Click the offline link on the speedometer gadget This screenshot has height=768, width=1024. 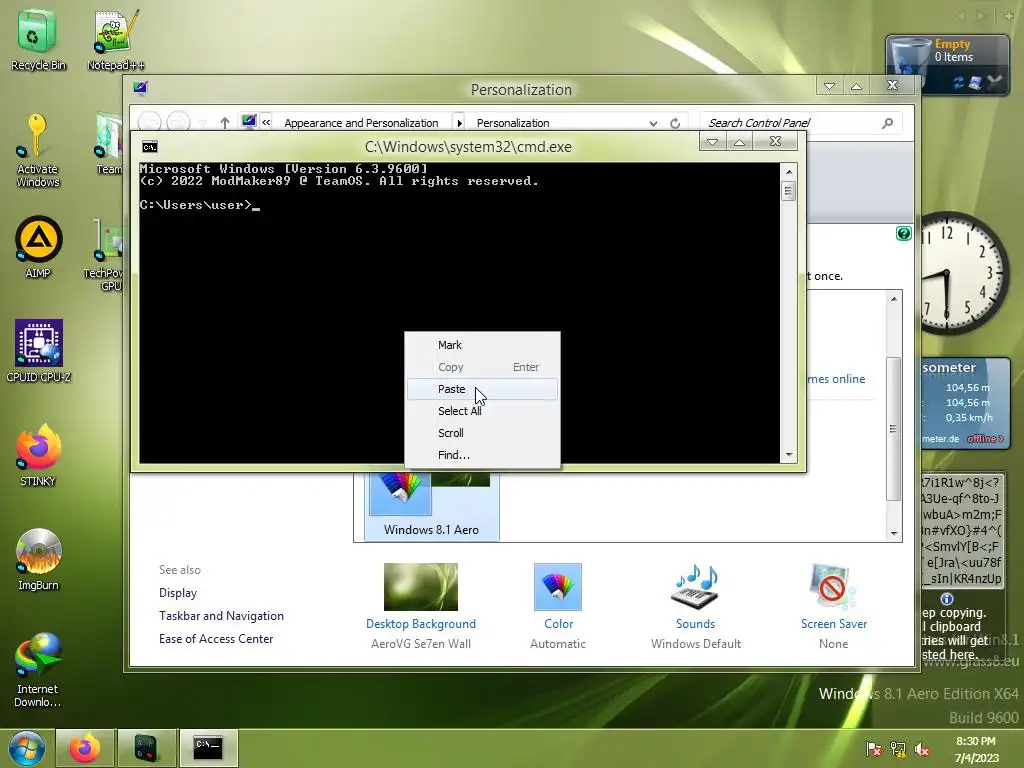pos(985,439)
